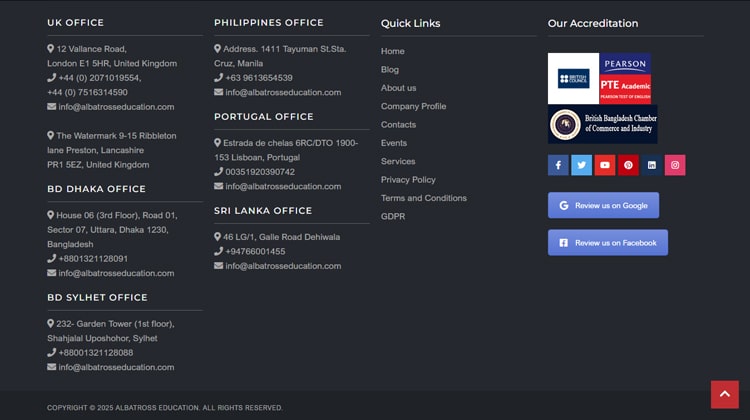Open the LinkedIn social icon
750x420 pixels.
[x=652, y=165]
